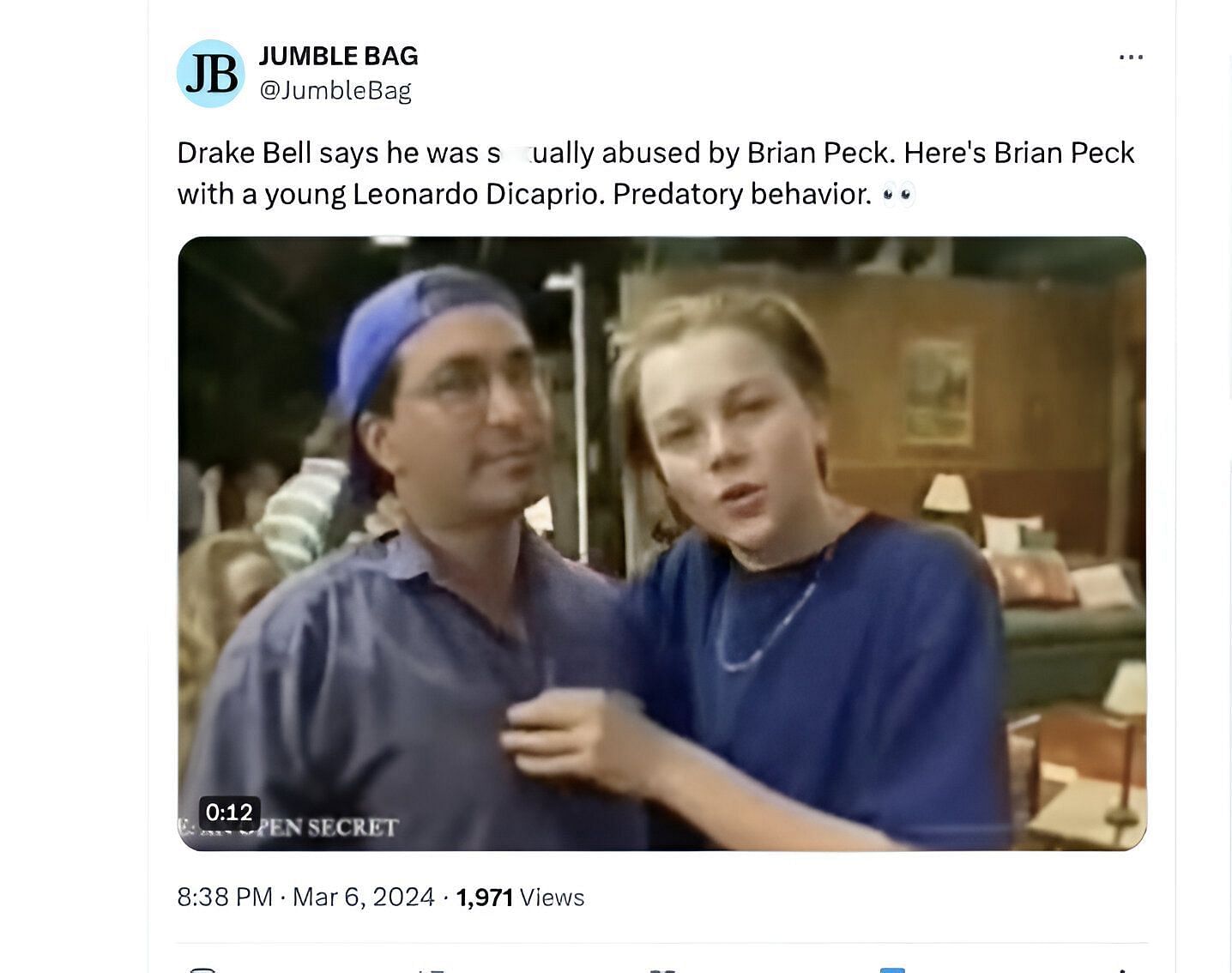The width and height of the screenshot is (1232, 973).
Task: Click the reply icon below the tweet
Action: pyautogui.click(x=202, y=970)
